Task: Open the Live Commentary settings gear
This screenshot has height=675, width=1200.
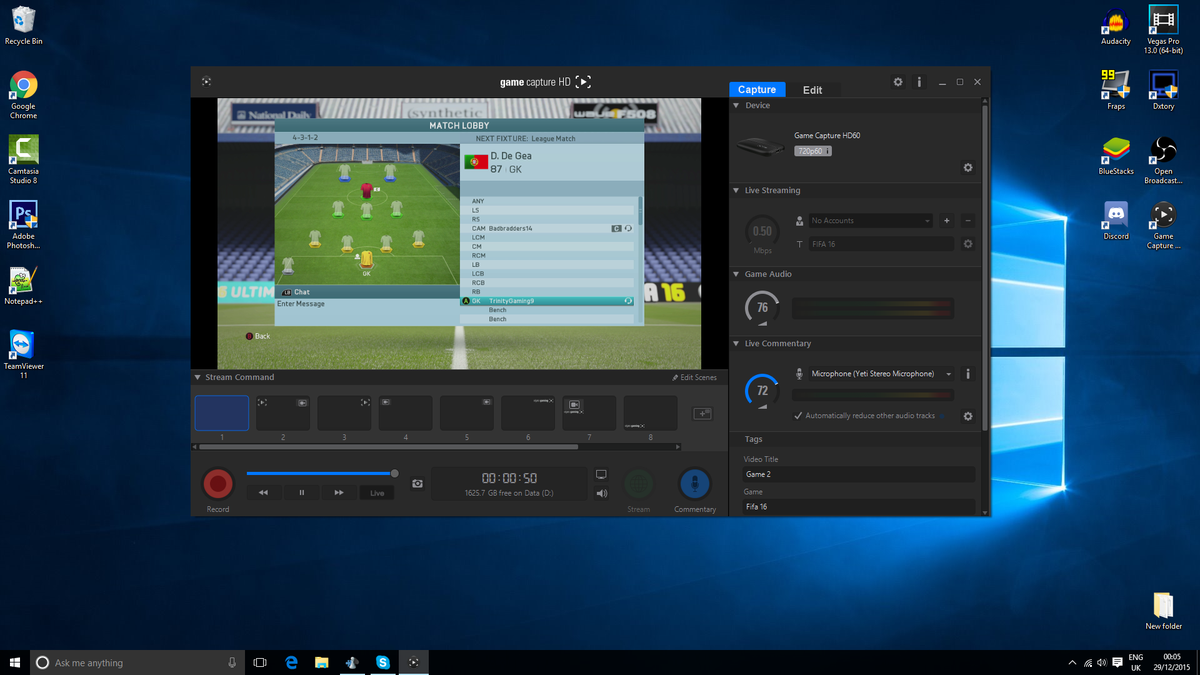Action: coord(966,417)
